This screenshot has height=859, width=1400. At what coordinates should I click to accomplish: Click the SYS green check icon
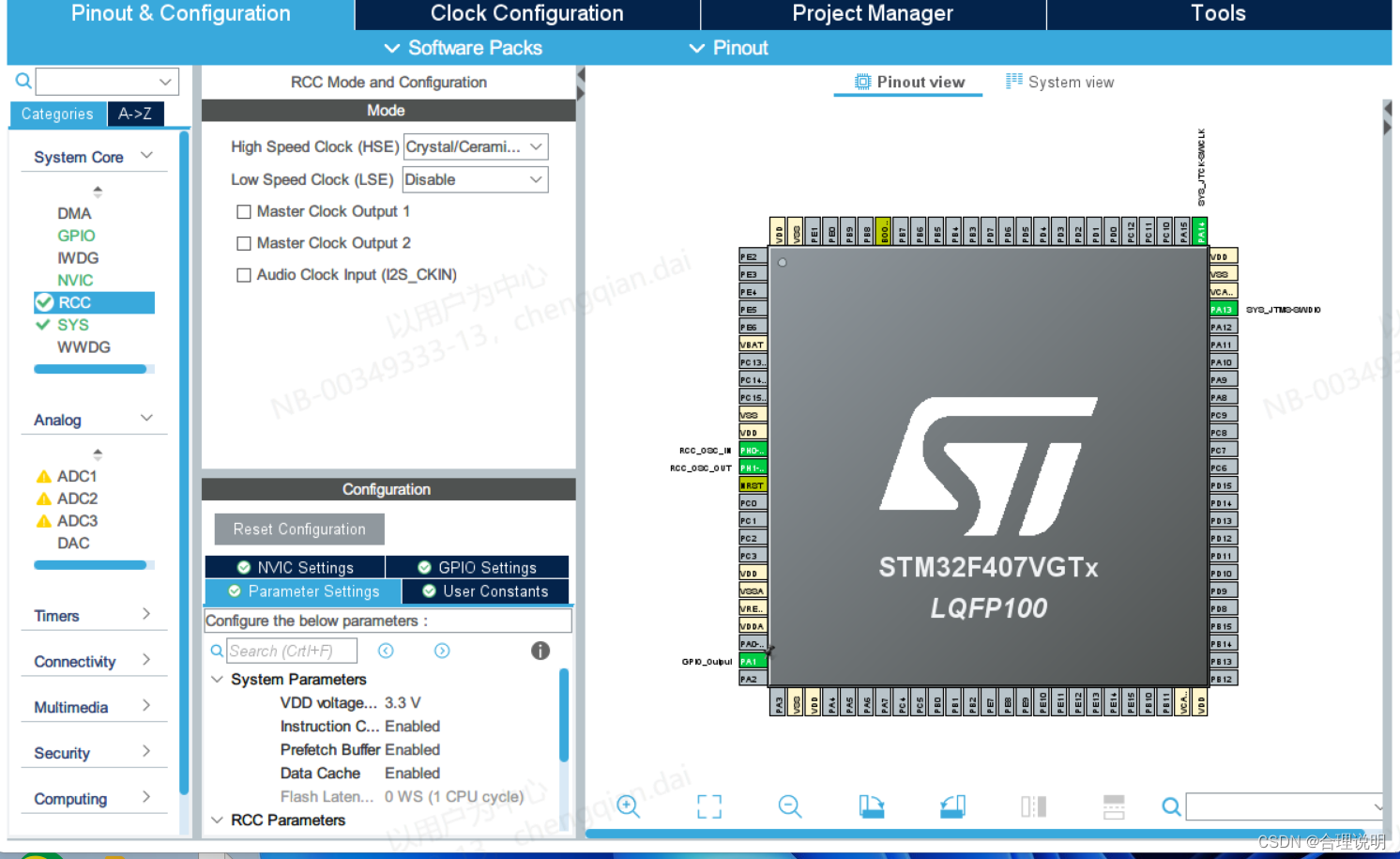tap(43, 325)
